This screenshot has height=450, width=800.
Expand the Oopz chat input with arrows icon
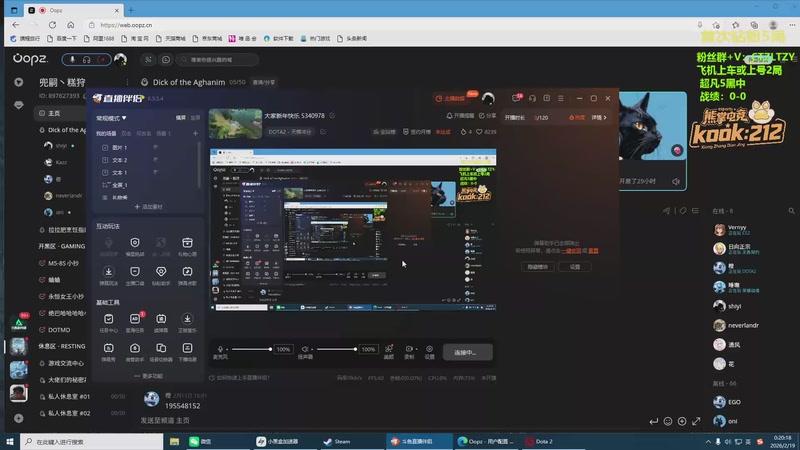(696, 421)
